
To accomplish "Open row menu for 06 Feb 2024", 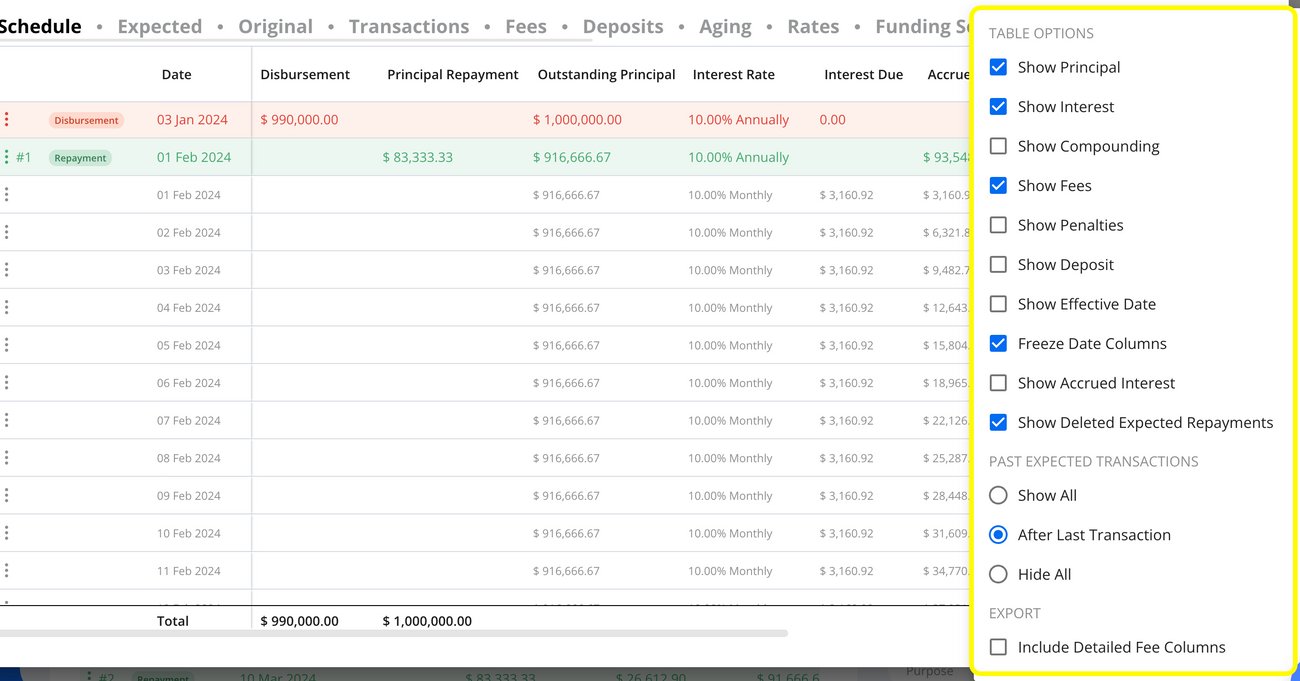I will tap(7, 382).
